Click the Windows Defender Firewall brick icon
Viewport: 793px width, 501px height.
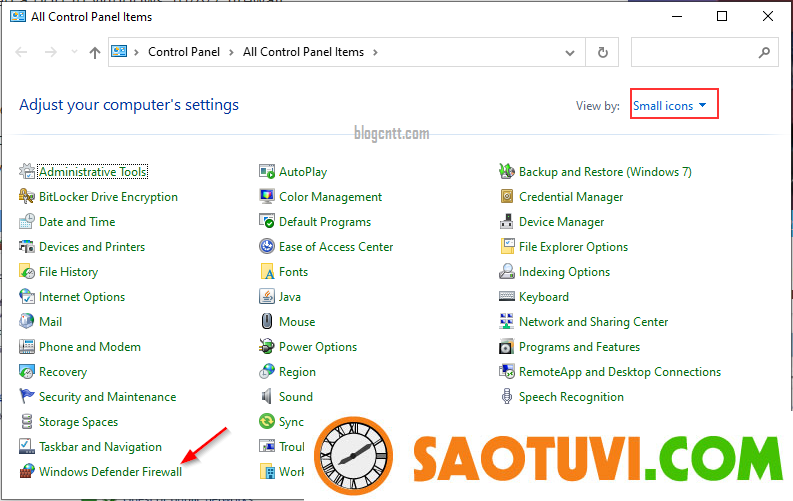[x=27, y=471]
